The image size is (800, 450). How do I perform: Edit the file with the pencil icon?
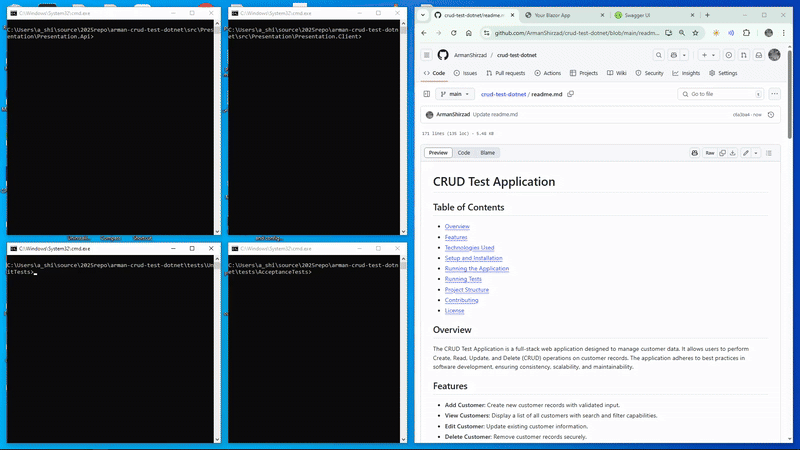point(746,153)
